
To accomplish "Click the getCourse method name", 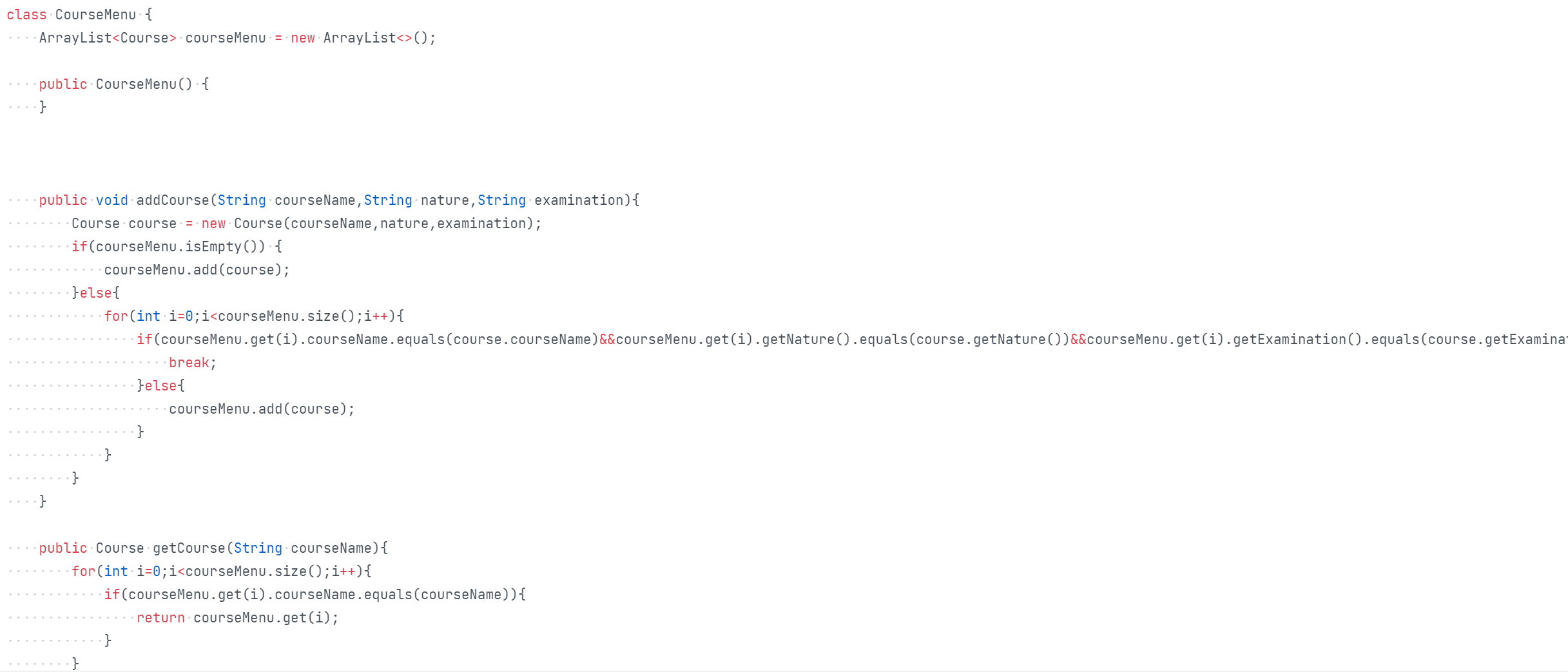I will click(189, 548).
